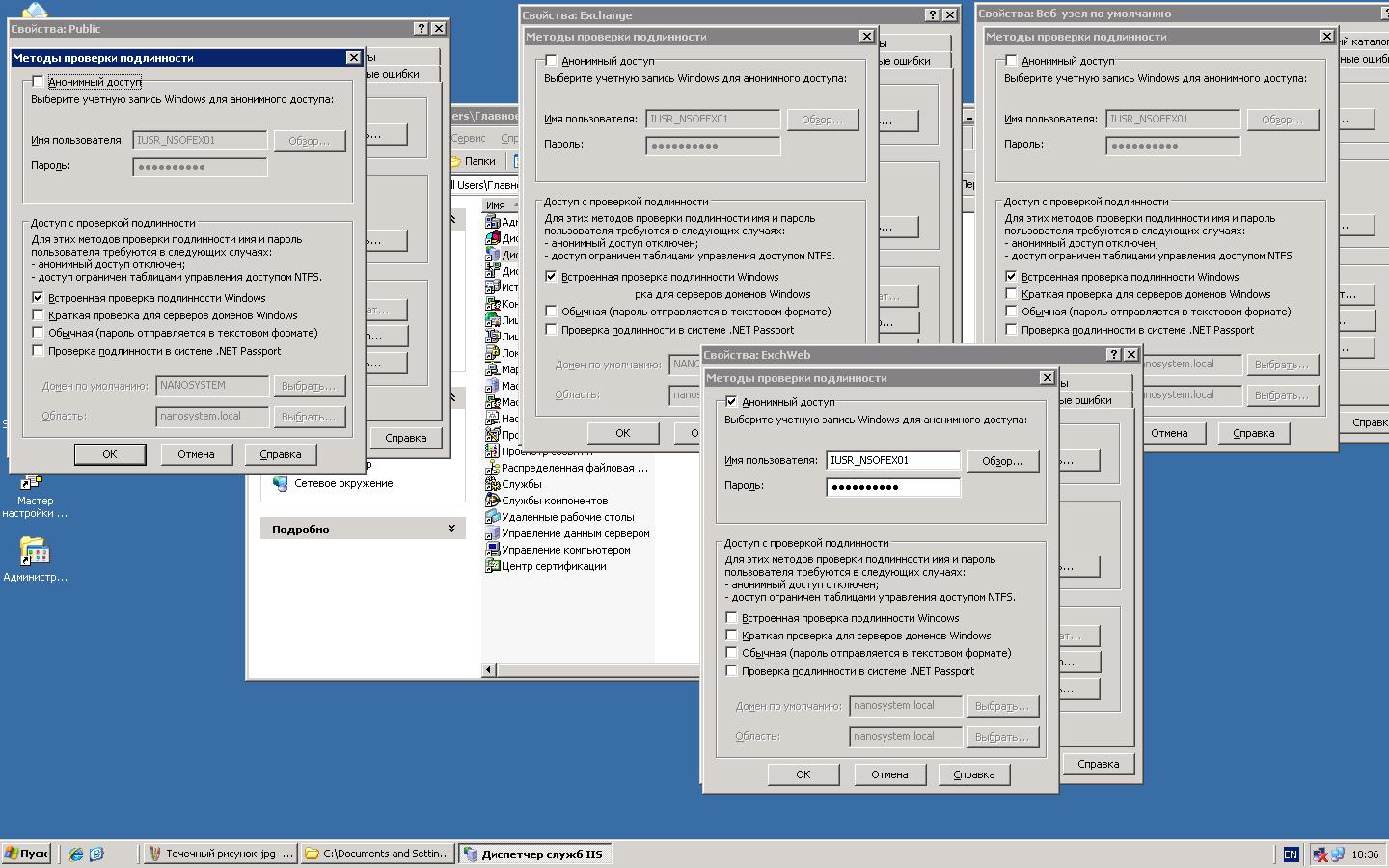The image size is (1389, 868).
Task: Open the Пуск start menu
Action: pyautogui.click(x=26, y=854)
